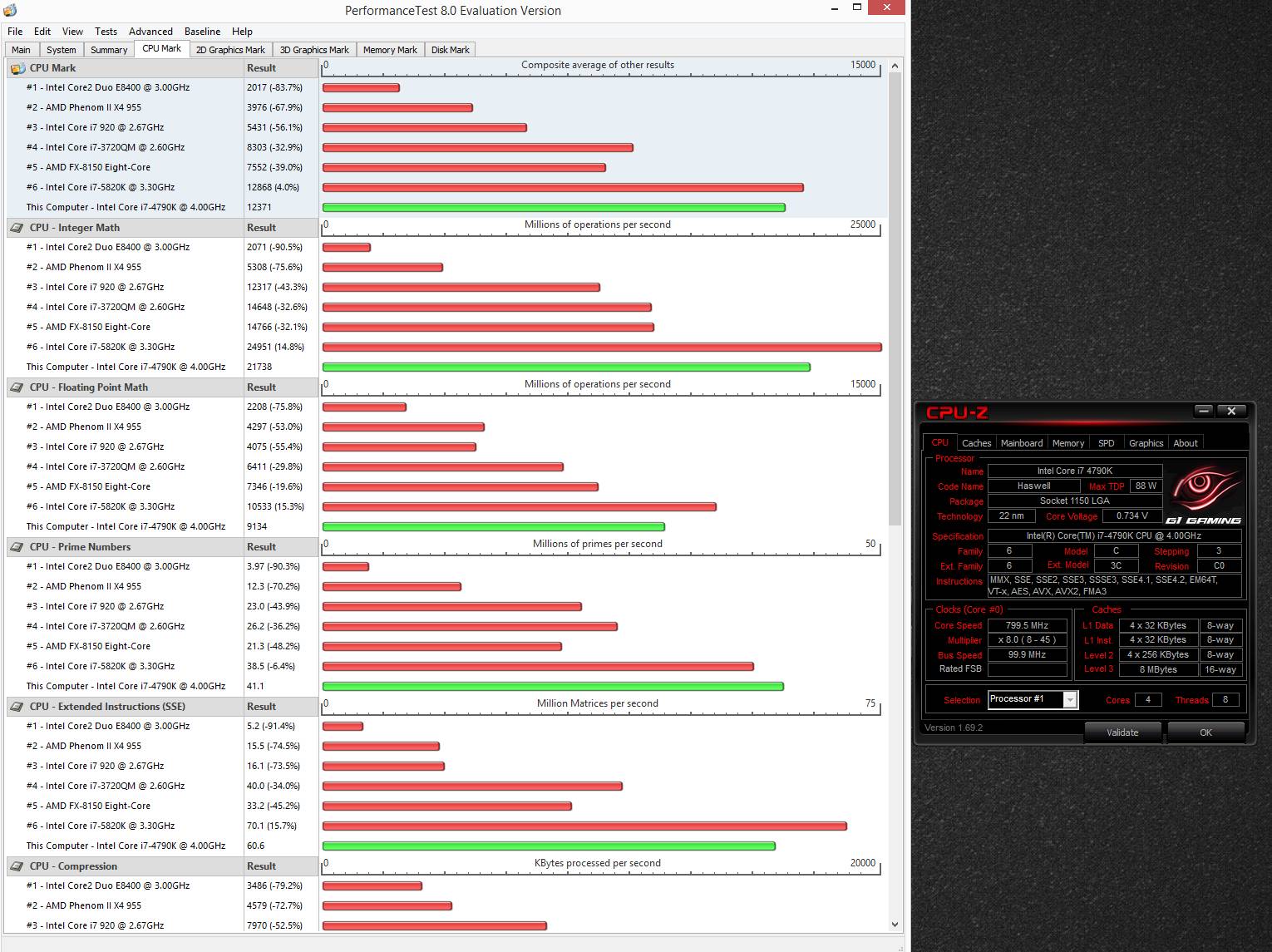
Task: Open the File menu
Action: click(x=15, y=31)
